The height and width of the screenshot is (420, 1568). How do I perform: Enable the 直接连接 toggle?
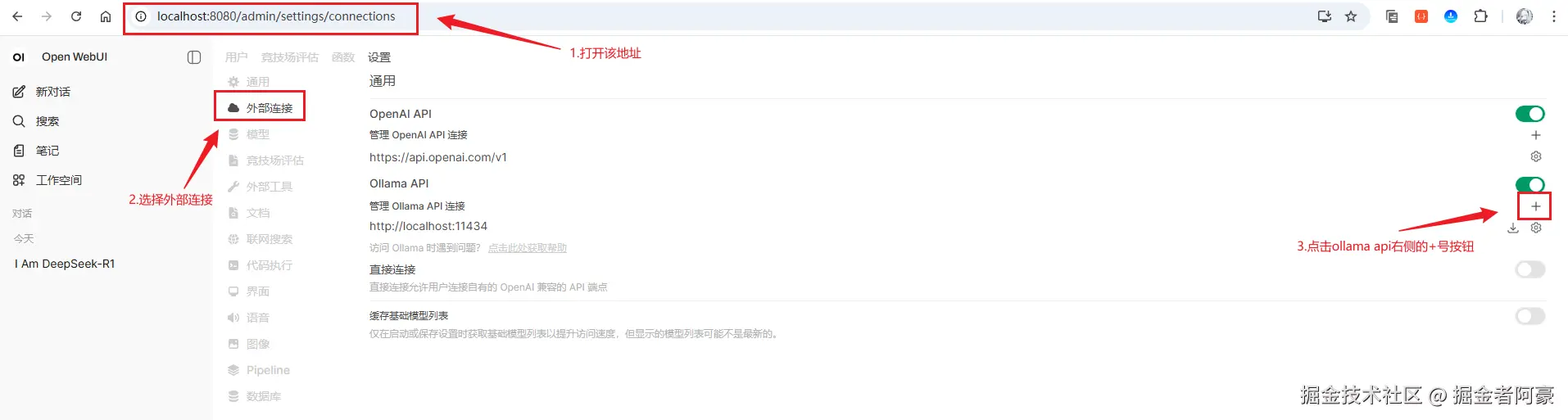coord(1529,269)
